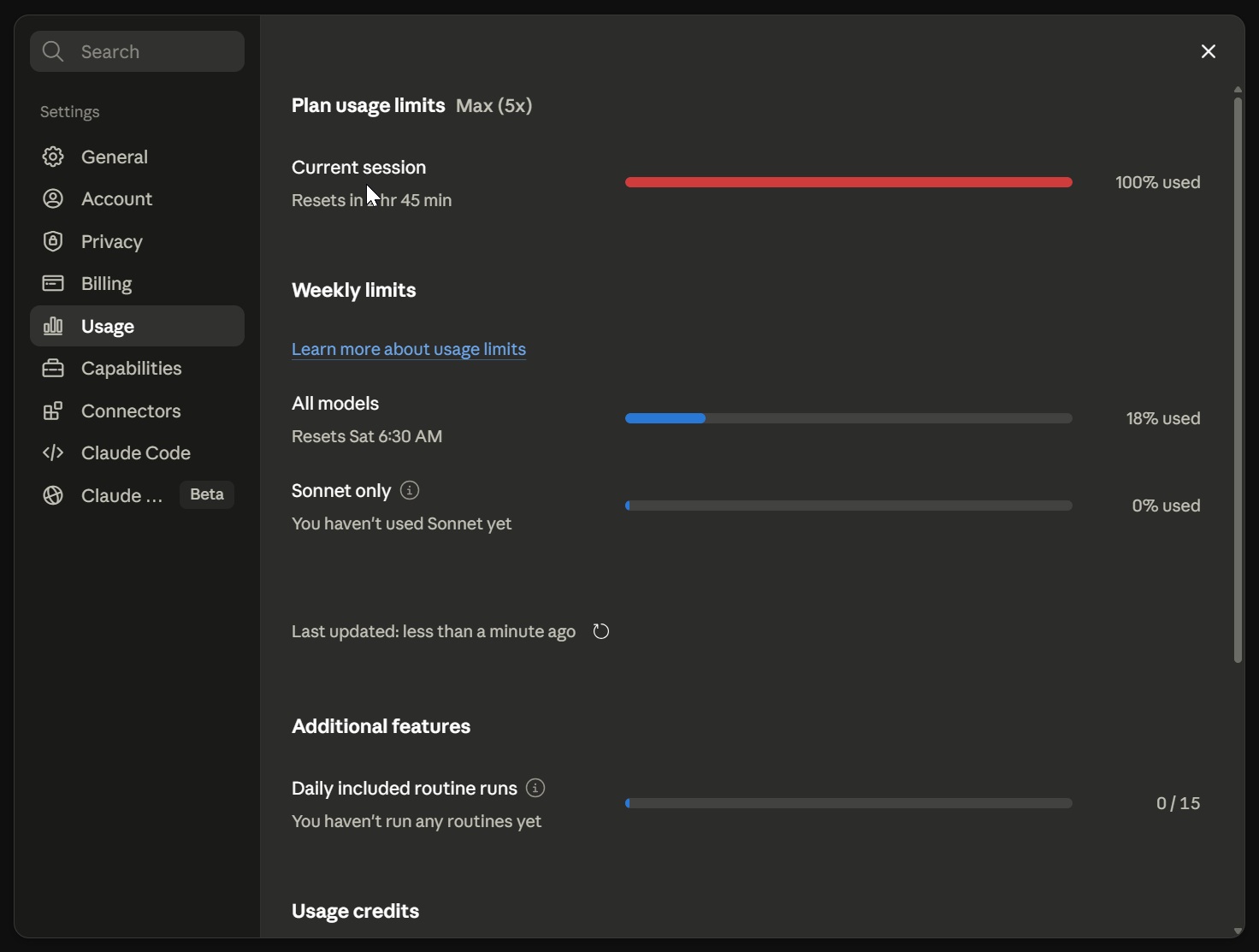Click the Privacy shield icon
1259x952 pixels.
coord(53,241)
